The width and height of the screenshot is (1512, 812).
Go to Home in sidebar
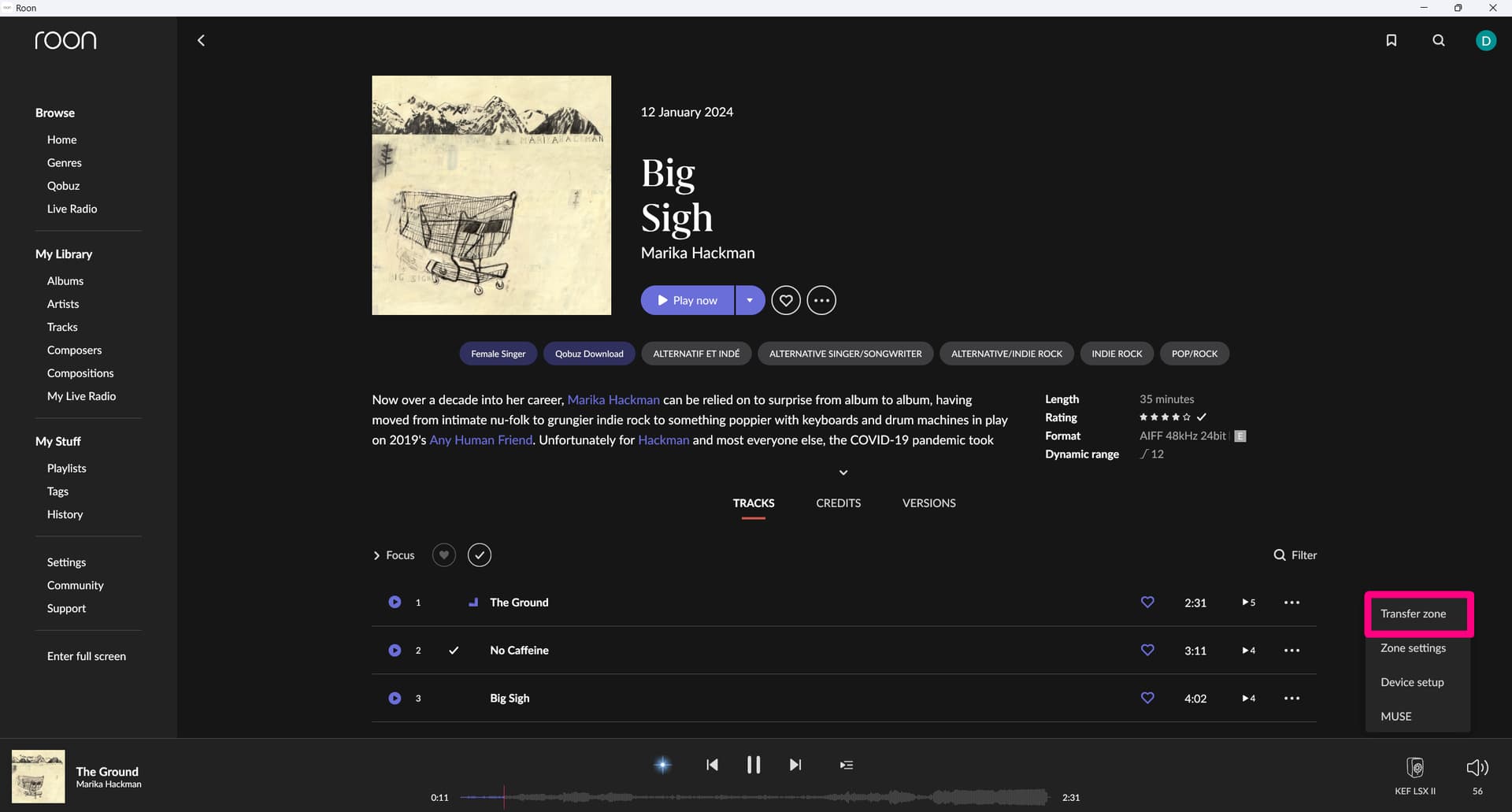61,139
